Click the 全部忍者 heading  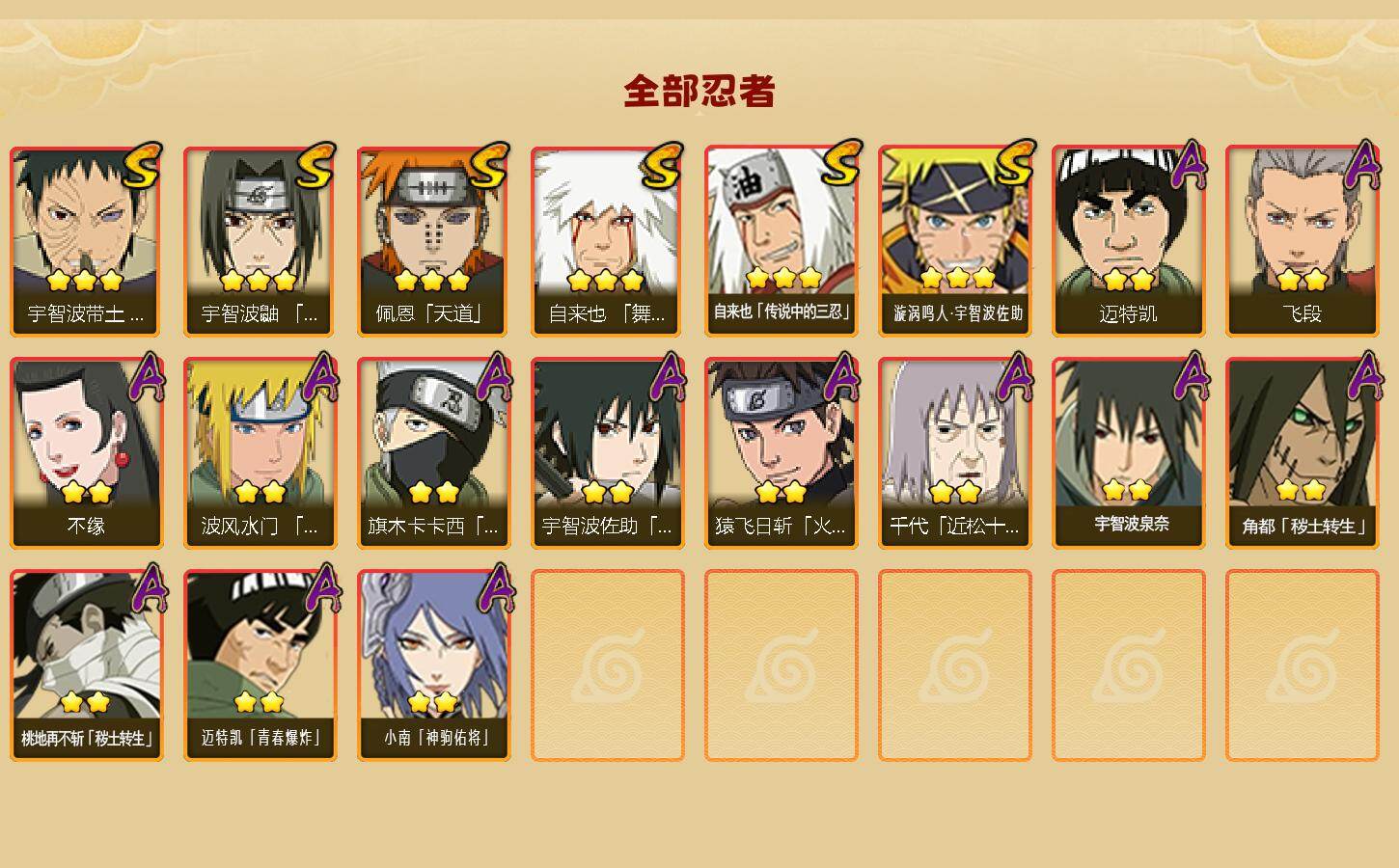tap(699, 92)
